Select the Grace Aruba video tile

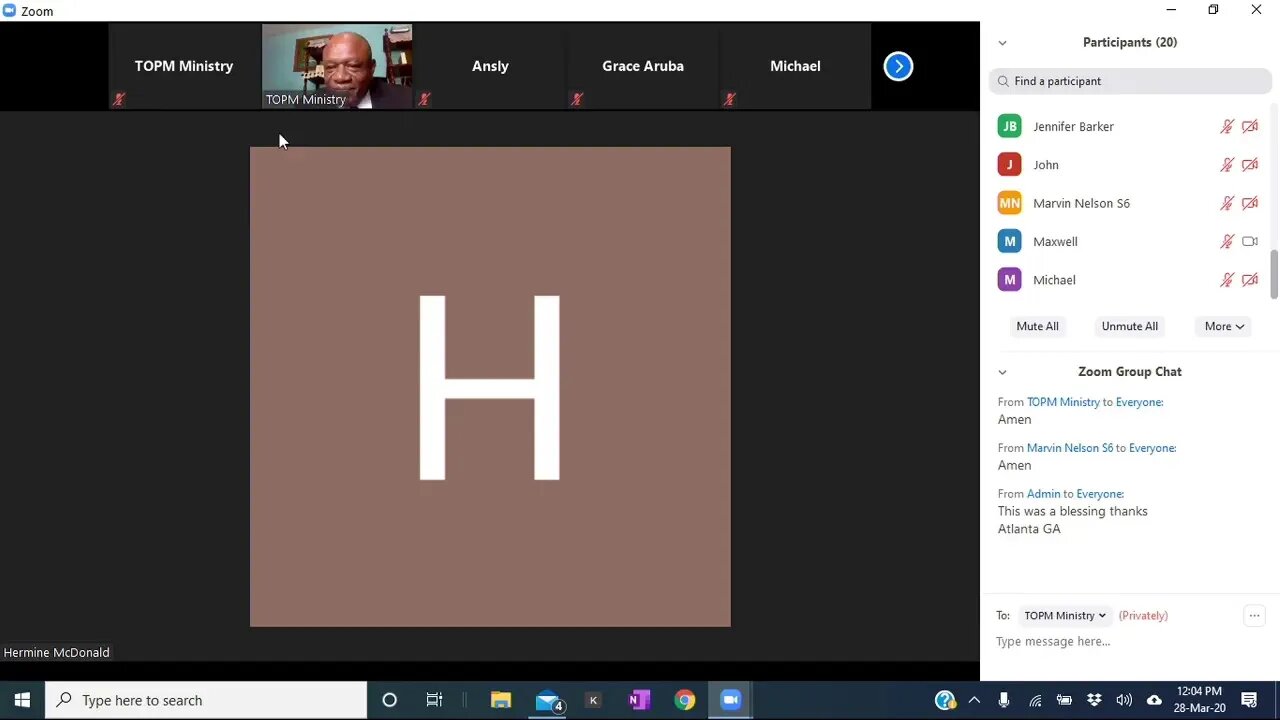tap(643, 66)
